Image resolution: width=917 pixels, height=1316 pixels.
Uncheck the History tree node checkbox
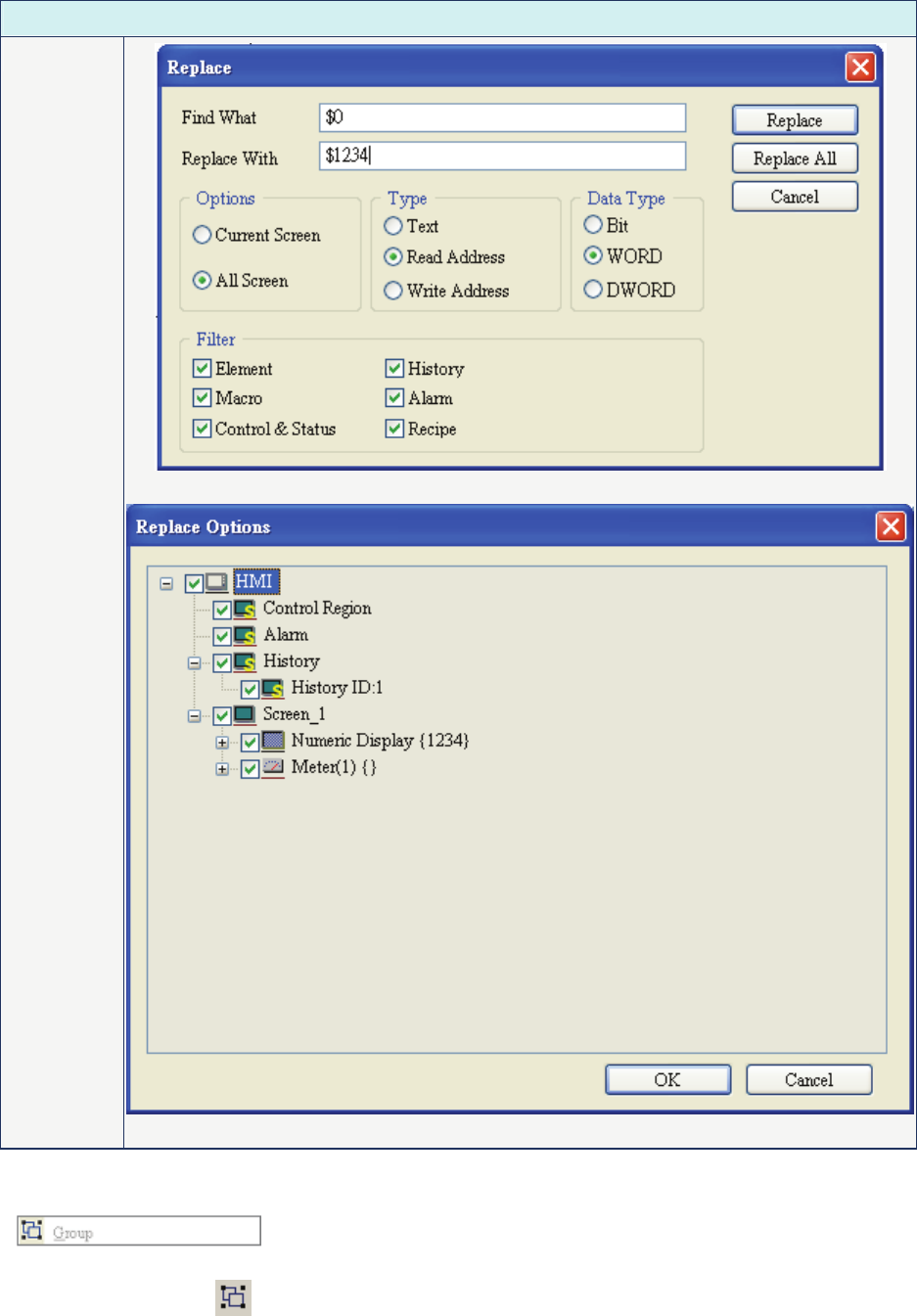[x=222, y=662]
